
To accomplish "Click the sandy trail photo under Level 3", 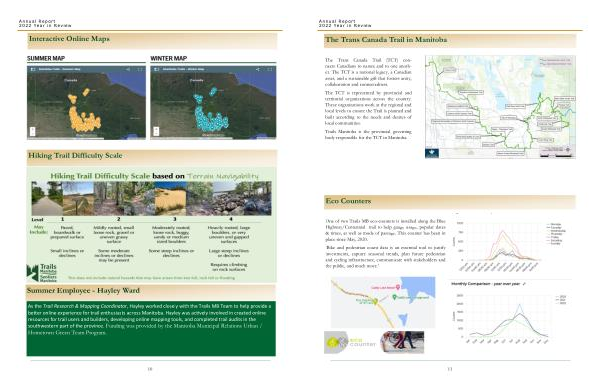I will (171, 199).
